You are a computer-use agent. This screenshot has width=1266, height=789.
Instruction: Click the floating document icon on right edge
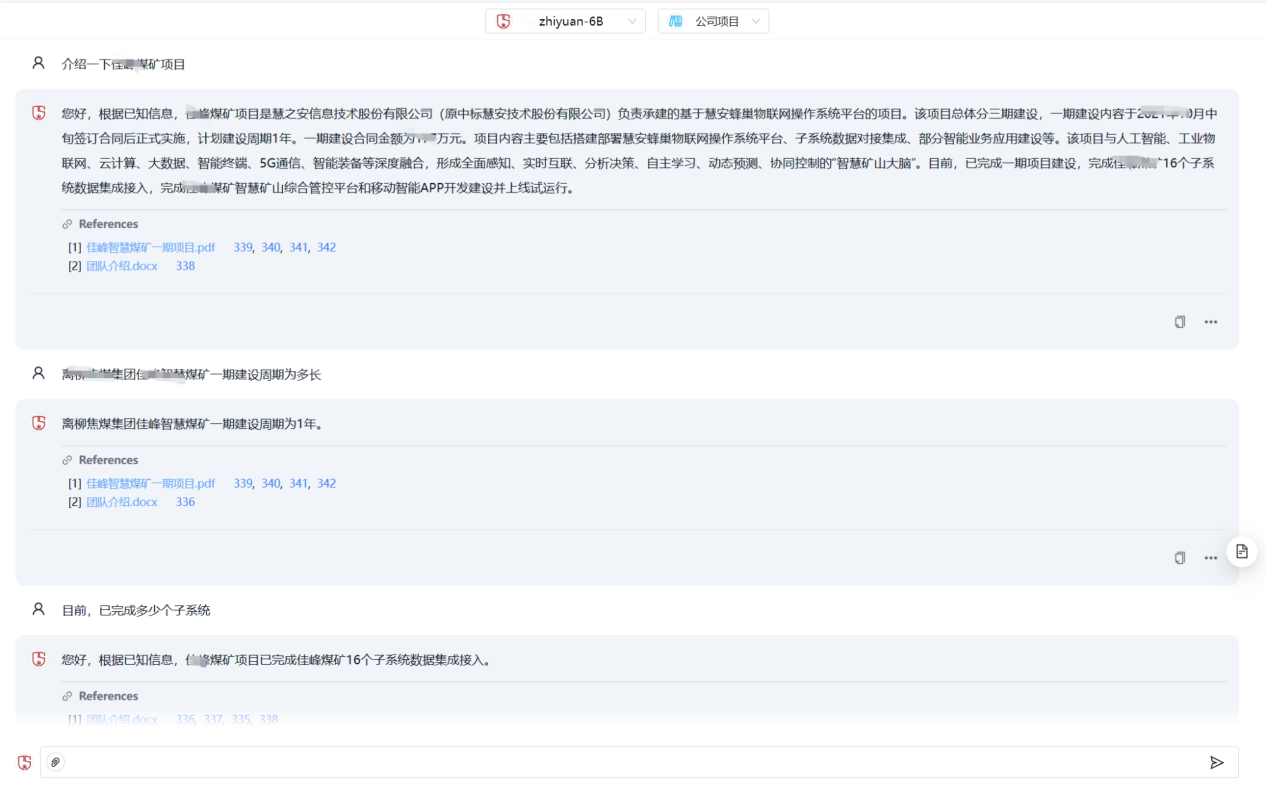pos(1241,552)
